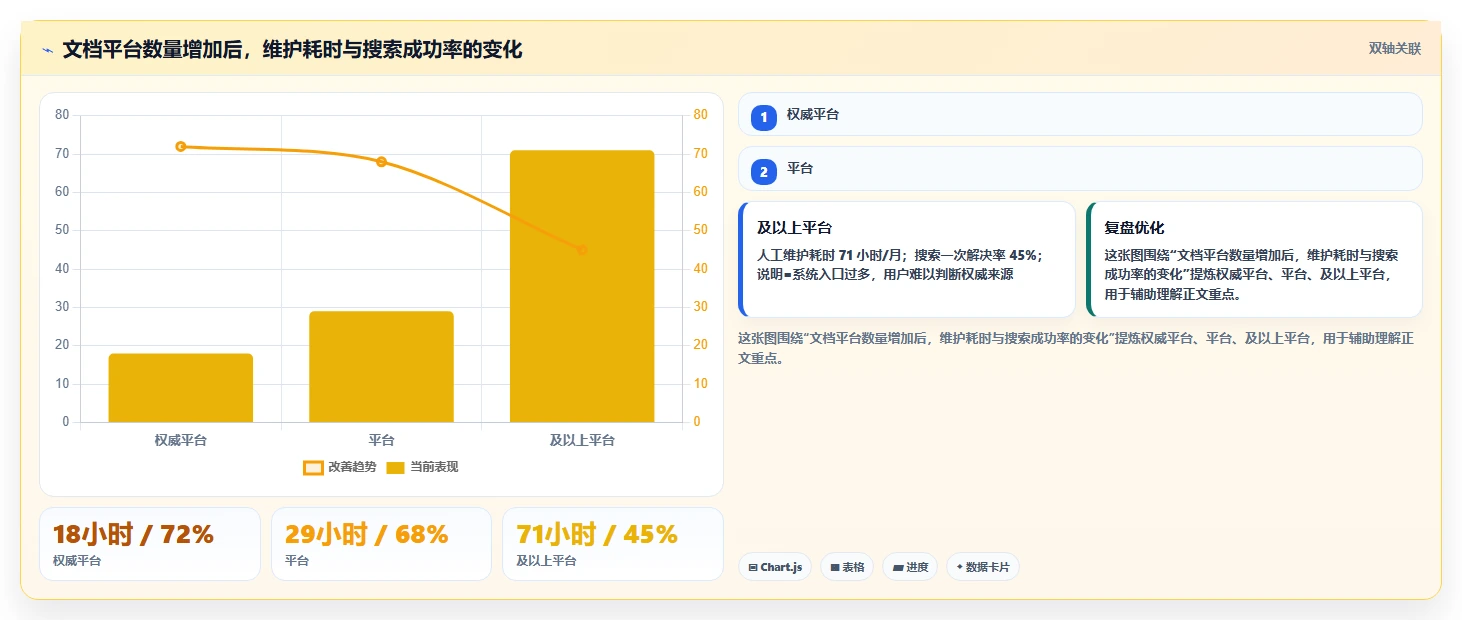Click the 数据卡片 tag

983,567
